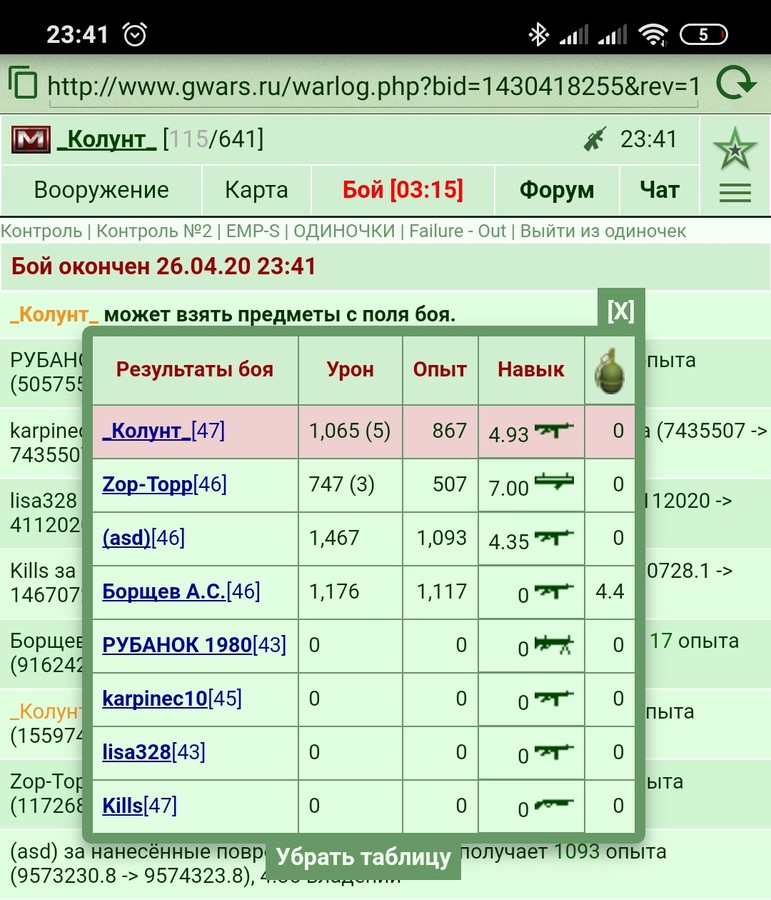Image resolution: width=771 pixels, height=900 pixels.
Task: Click the Урон column header
Action: tap(350, 370)
